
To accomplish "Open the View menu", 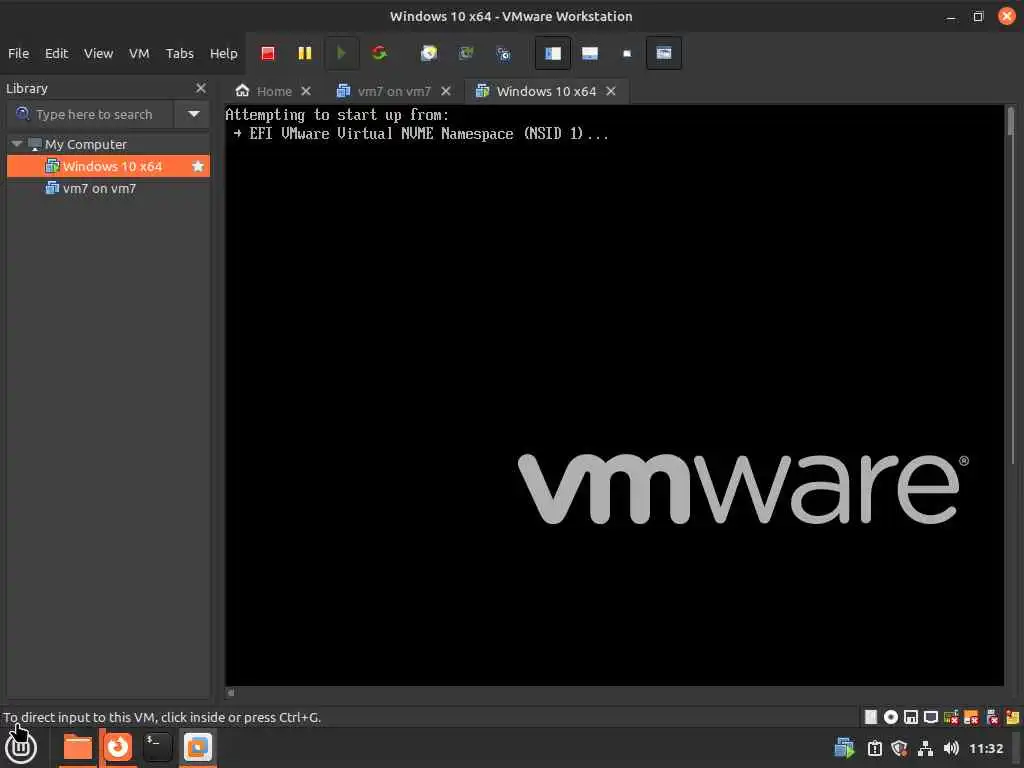I will tap(98, 54).
